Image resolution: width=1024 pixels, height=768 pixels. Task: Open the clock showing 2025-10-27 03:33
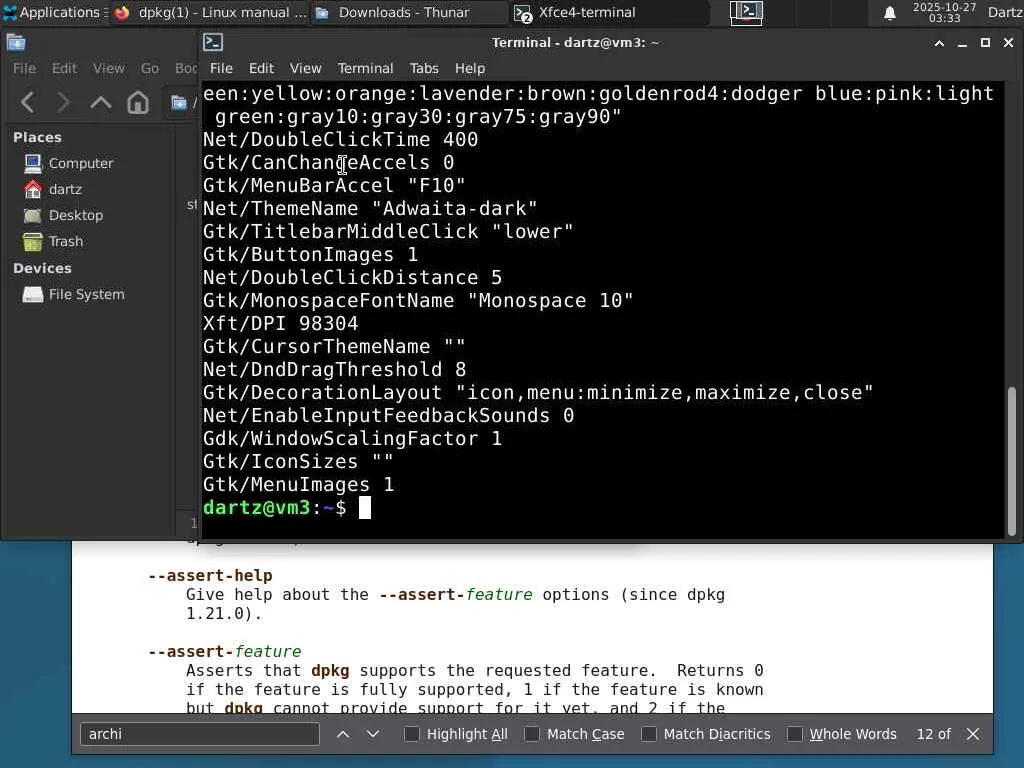[944, 12]
